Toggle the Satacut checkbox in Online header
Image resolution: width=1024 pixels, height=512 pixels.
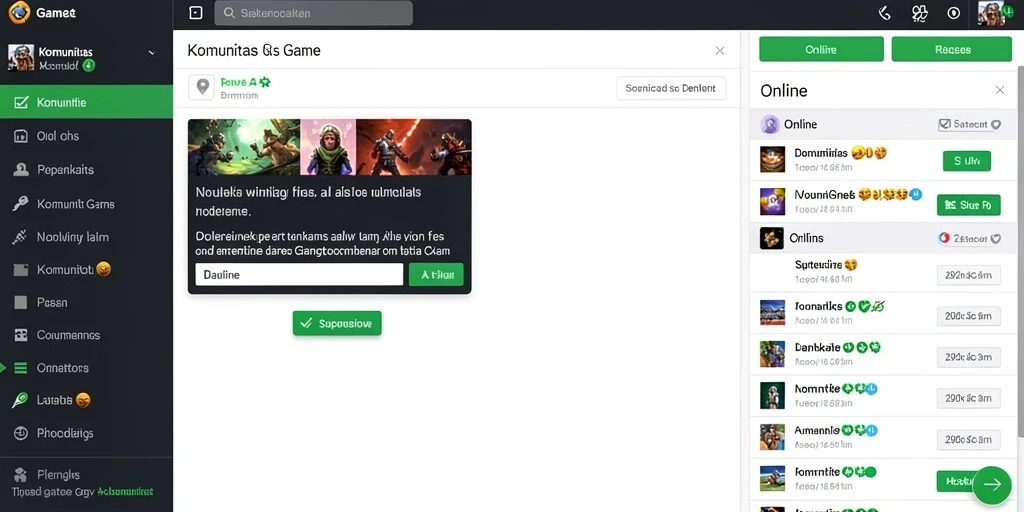pyautogui.click(x=944, y=124)
